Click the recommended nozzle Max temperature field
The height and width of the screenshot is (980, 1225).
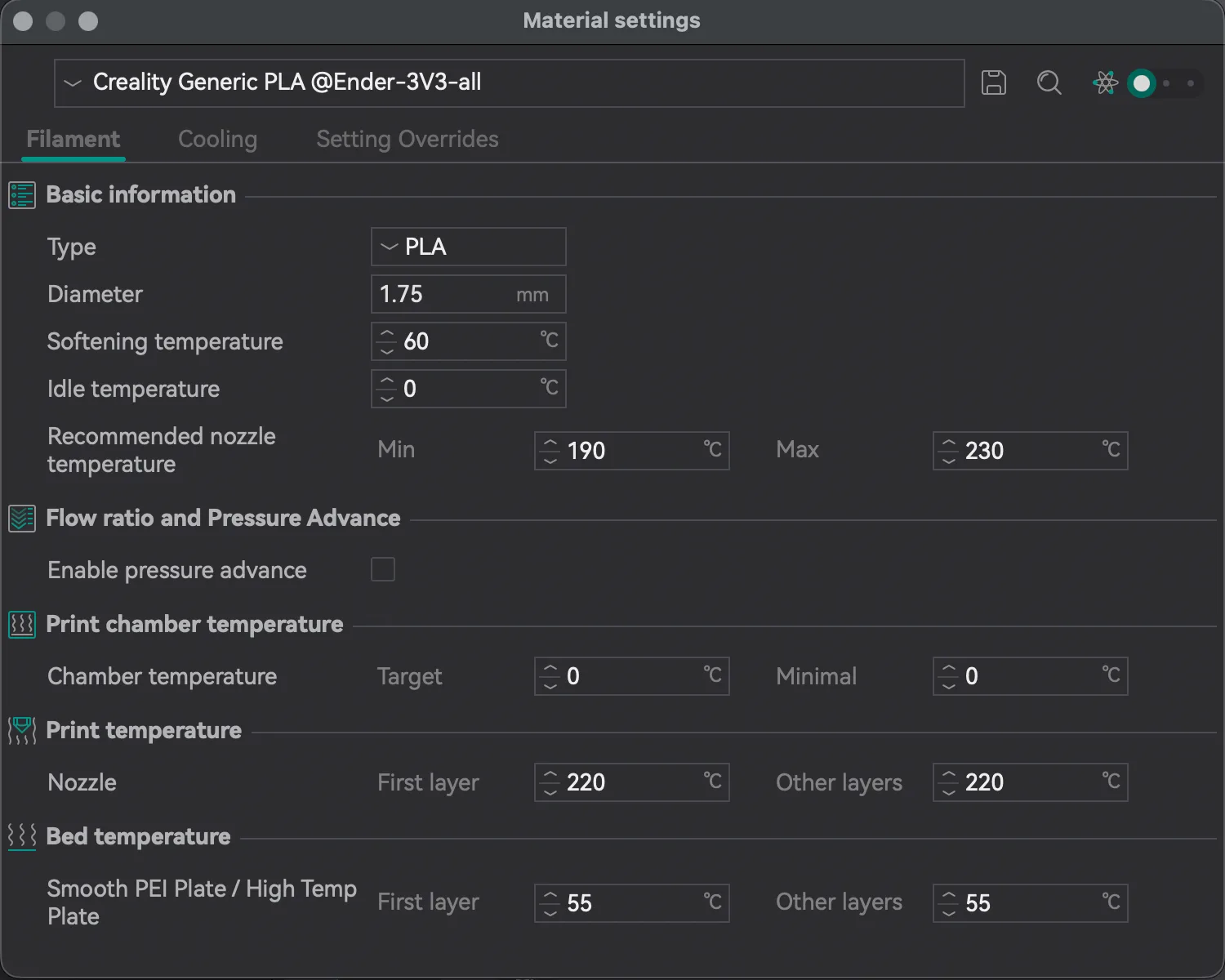[x=1031, y=451]
